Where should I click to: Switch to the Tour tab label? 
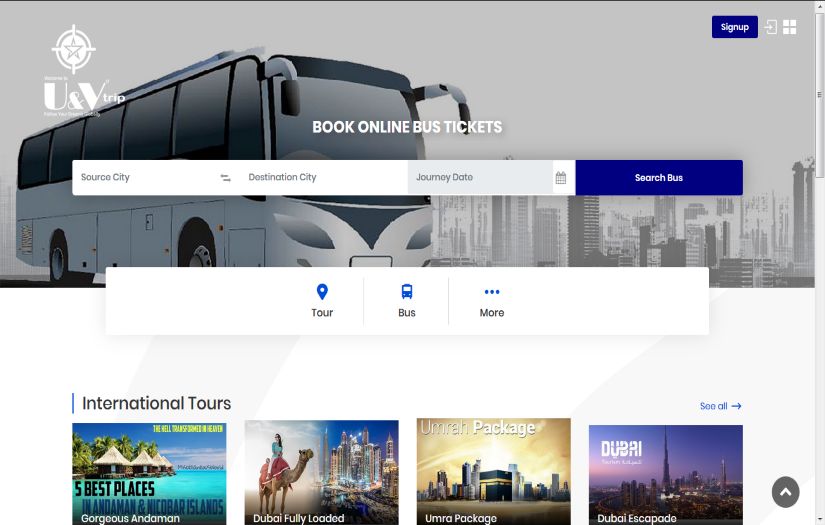point(322,312)
